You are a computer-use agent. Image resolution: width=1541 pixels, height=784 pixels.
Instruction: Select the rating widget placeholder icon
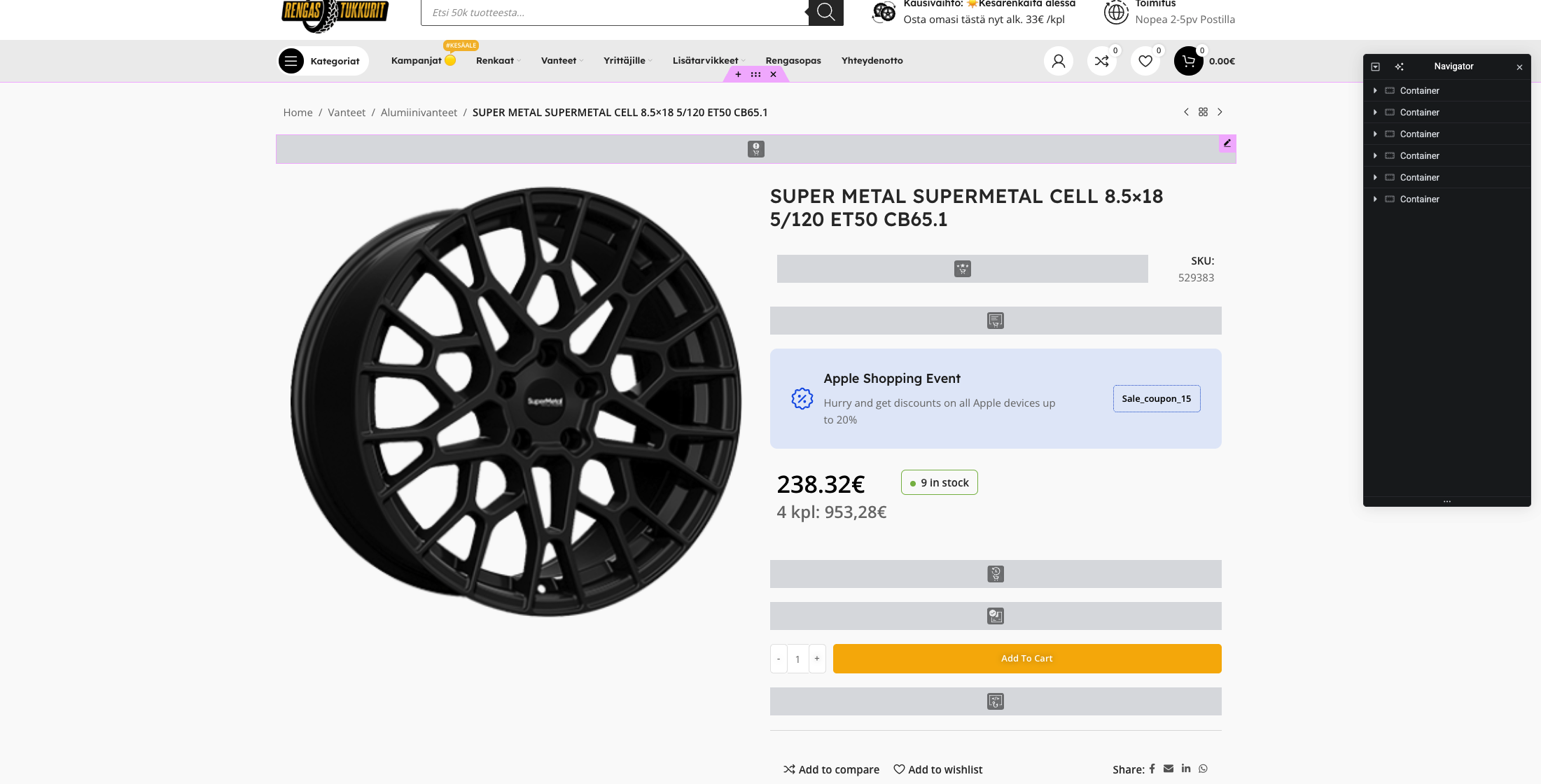(963, 269)
